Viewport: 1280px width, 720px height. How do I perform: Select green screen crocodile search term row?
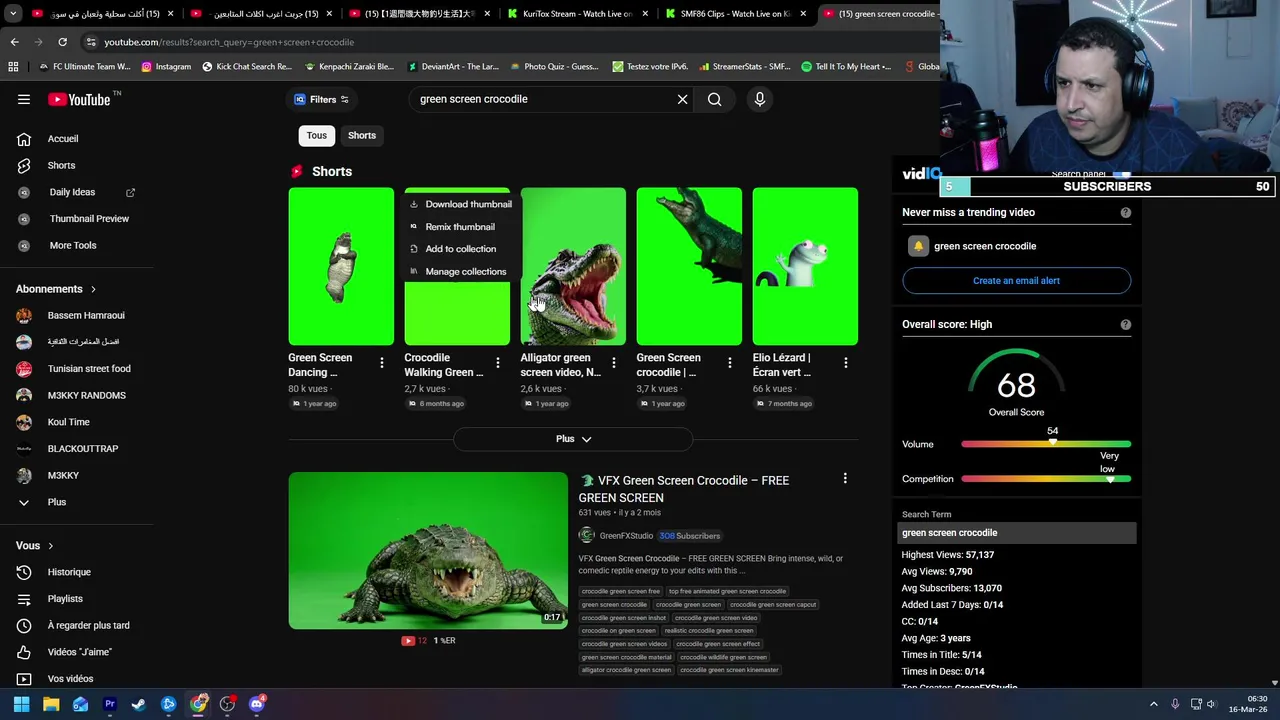(1017, 533)
